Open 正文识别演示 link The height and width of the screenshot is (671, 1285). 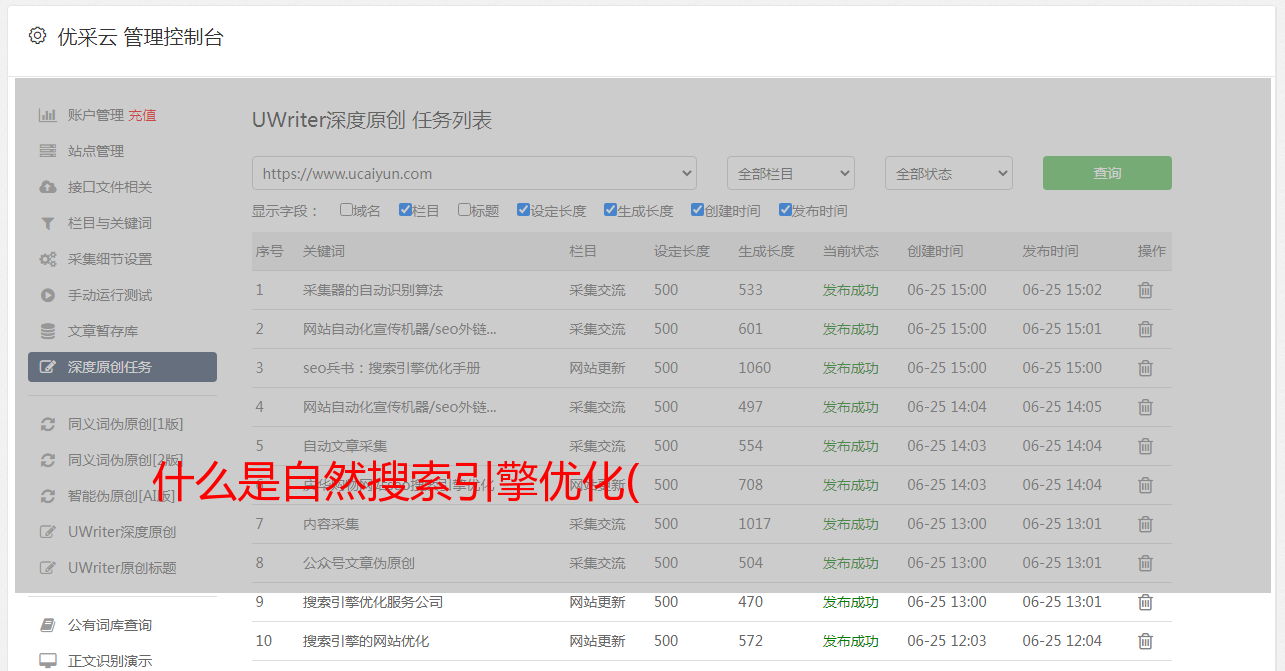110,661
